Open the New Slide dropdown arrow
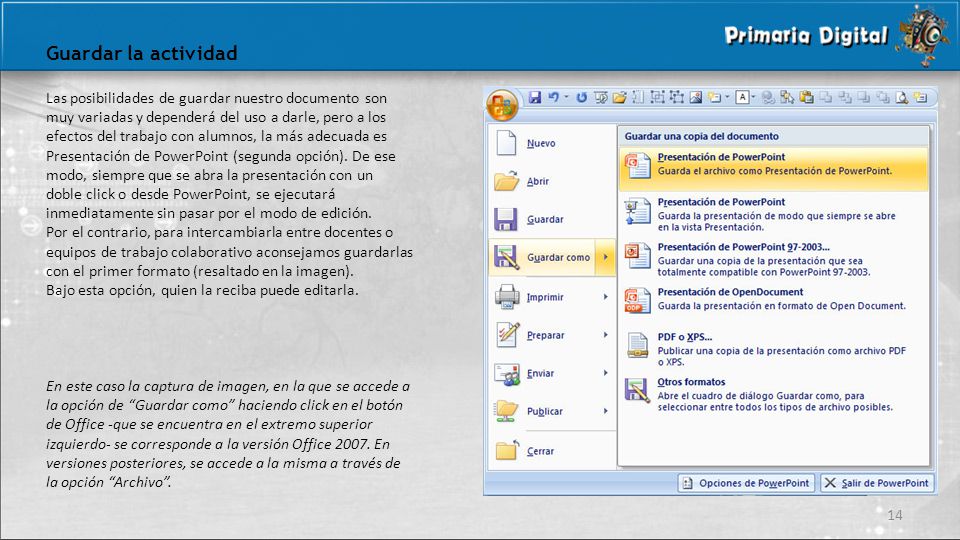Image resolution: width=960 pixels, height=540 pixels. (727, 97)
